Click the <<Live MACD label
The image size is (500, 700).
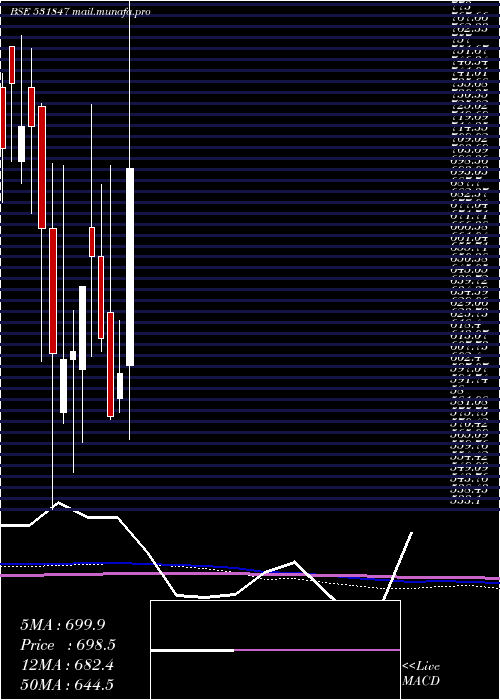[421, 673]
